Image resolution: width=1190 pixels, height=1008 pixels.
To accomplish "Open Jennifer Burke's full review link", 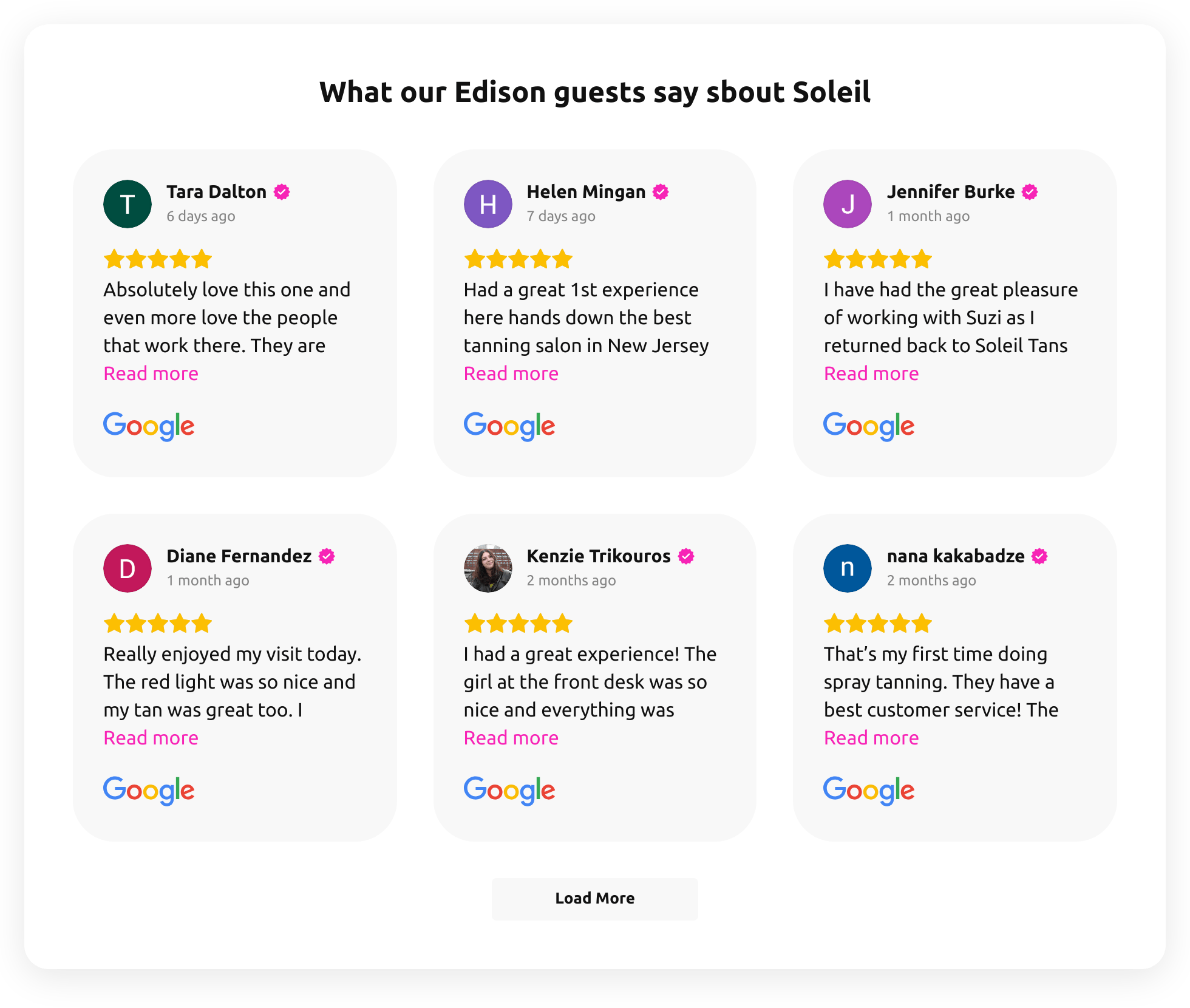I will pyautogui.click(x=871, y=373).
